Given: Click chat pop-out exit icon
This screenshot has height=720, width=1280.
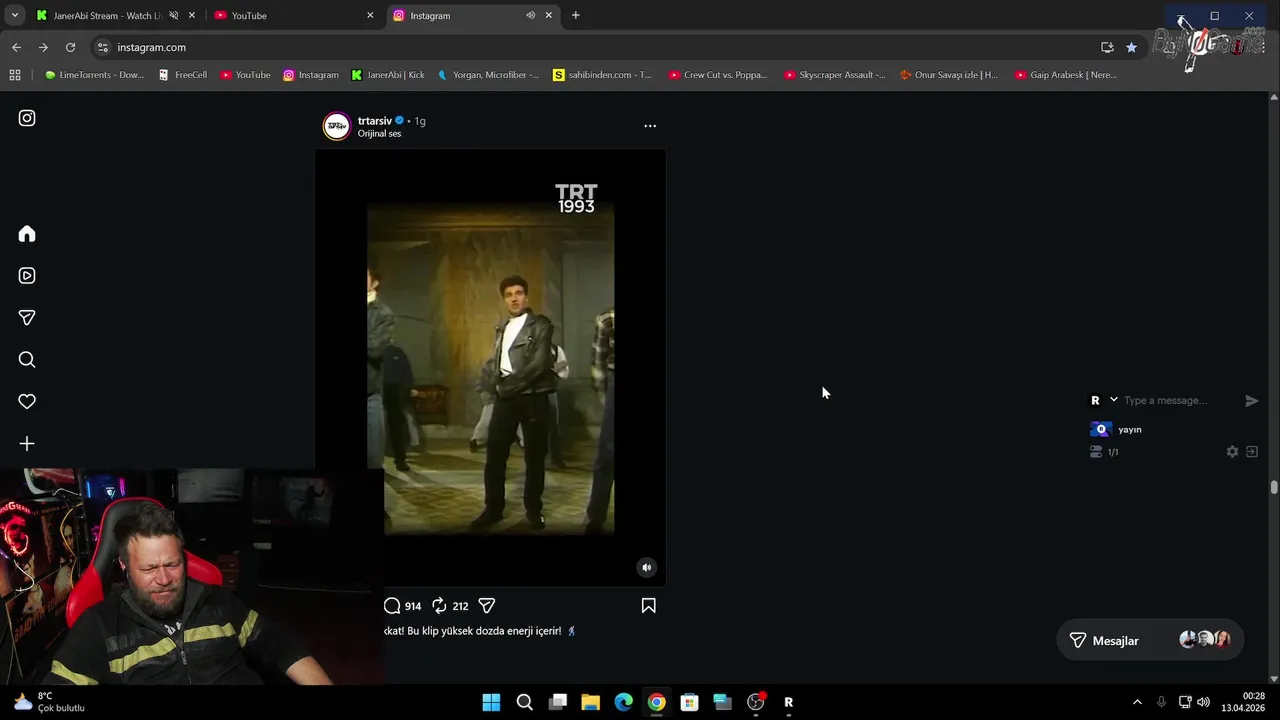Looking at the screenshot, I should [x=1252, y=452].
